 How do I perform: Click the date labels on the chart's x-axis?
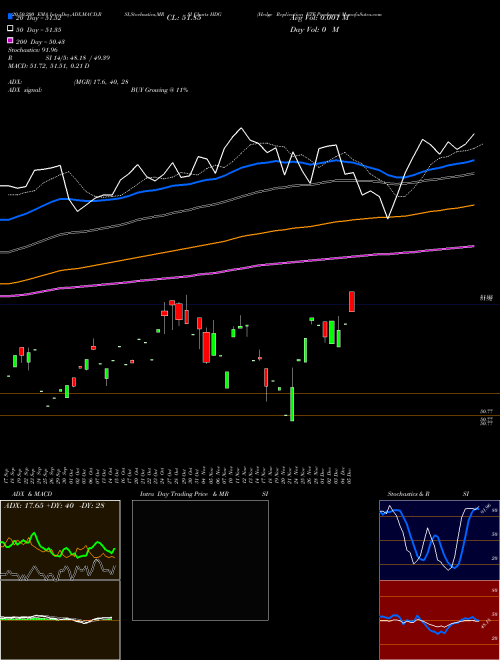coord(177,474)
